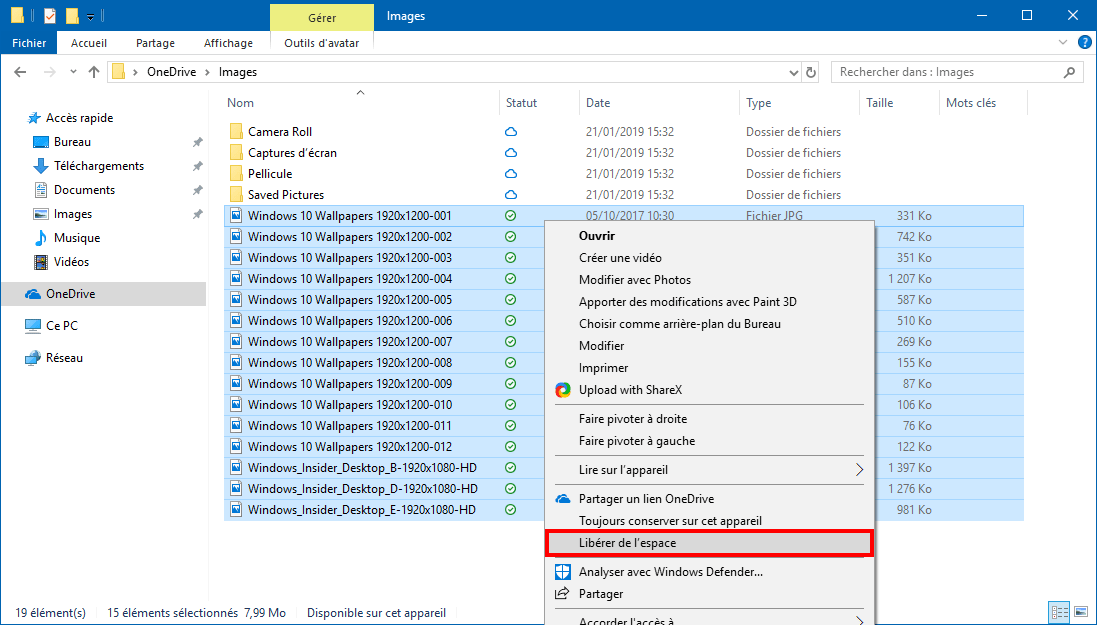
Task: Click the Back navigation arrow
Action: tap(20, 72)
